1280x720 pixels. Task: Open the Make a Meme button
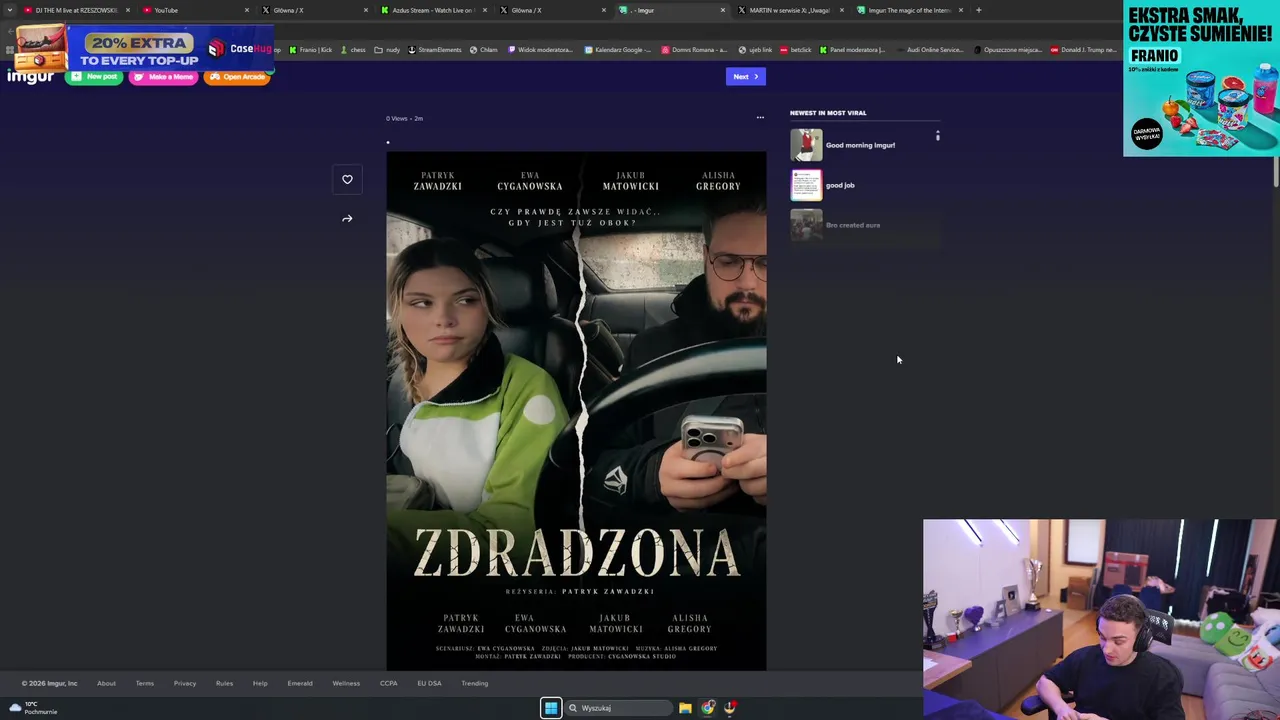point(163,77)
